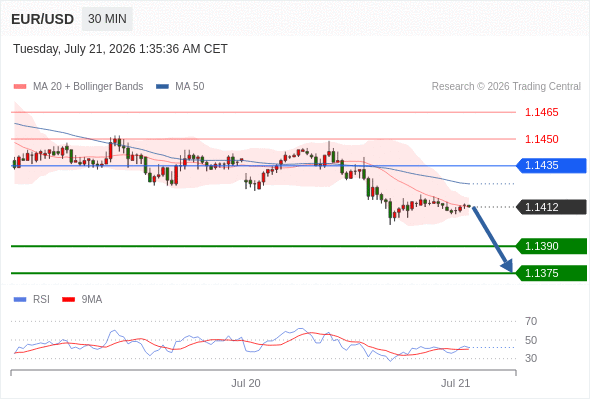
Task: Click the blue 1.1435 pivot price tag
Action: tap(551, 166)
